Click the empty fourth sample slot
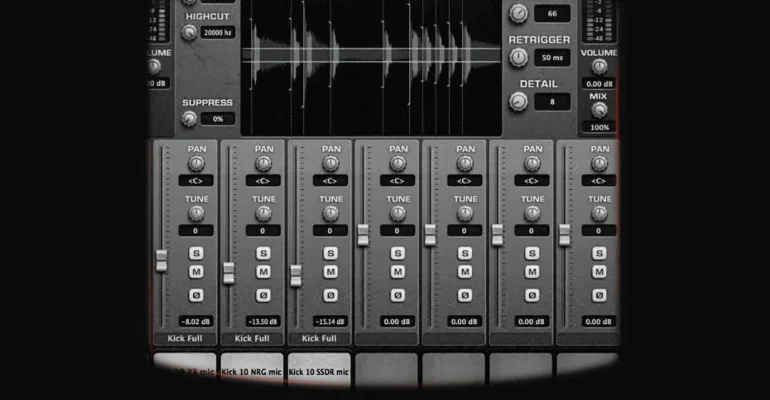The image size is (770, 400). click(386, 368)
